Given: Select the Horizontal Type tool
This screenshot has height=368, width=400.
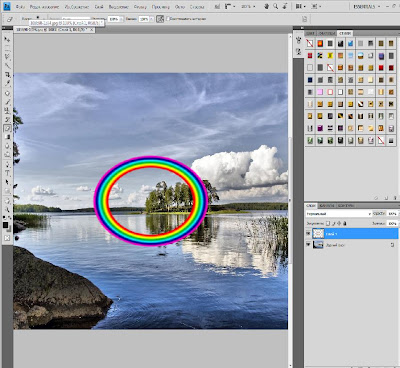Looking at the screenshot, I should coord(7,173).
